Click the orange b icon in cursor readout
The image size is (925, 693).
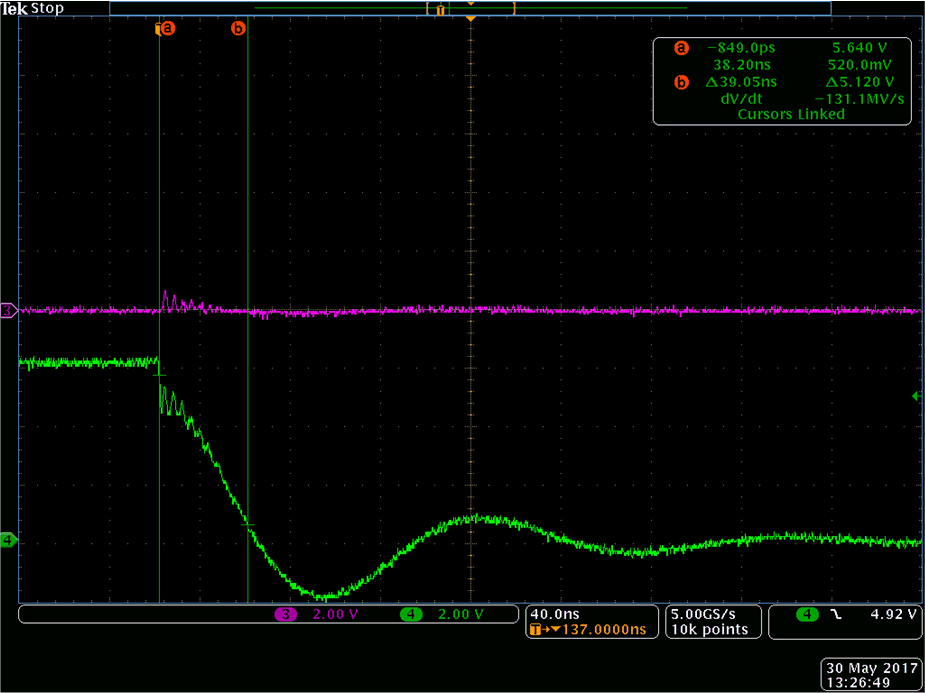682,82
